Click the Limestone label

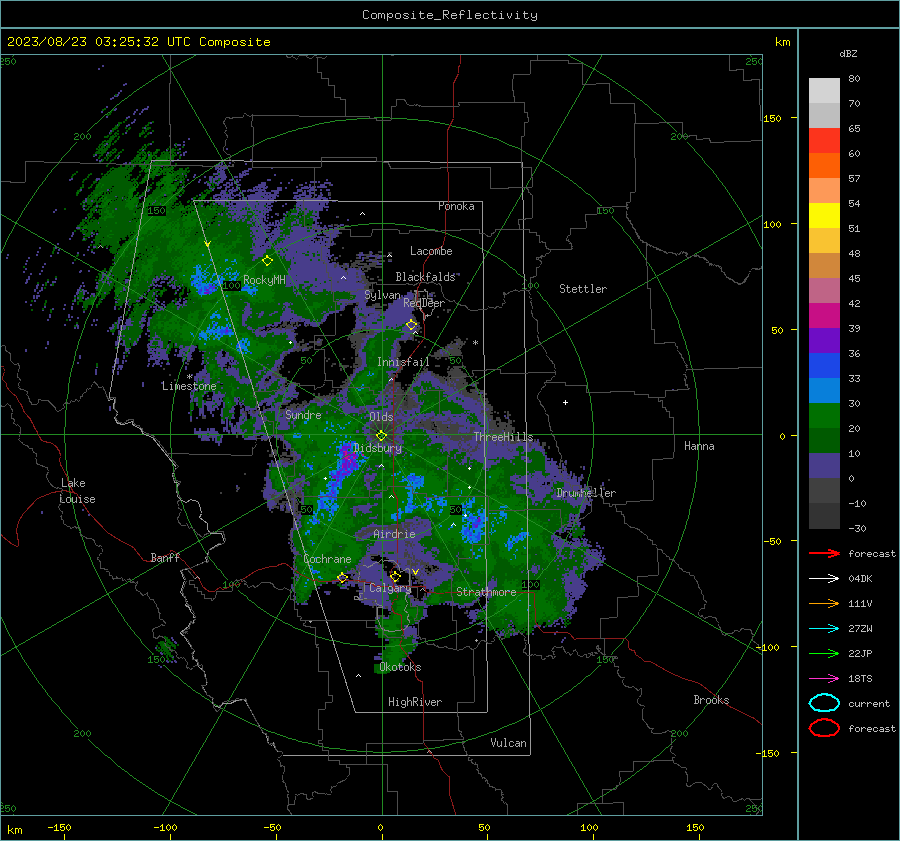189,386
